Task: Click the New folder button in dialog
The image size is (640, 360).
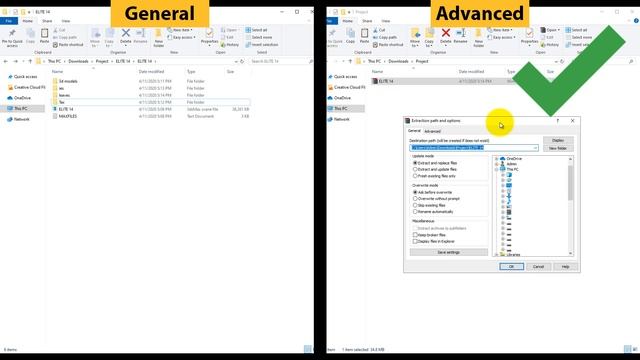Action: point(558,148)
